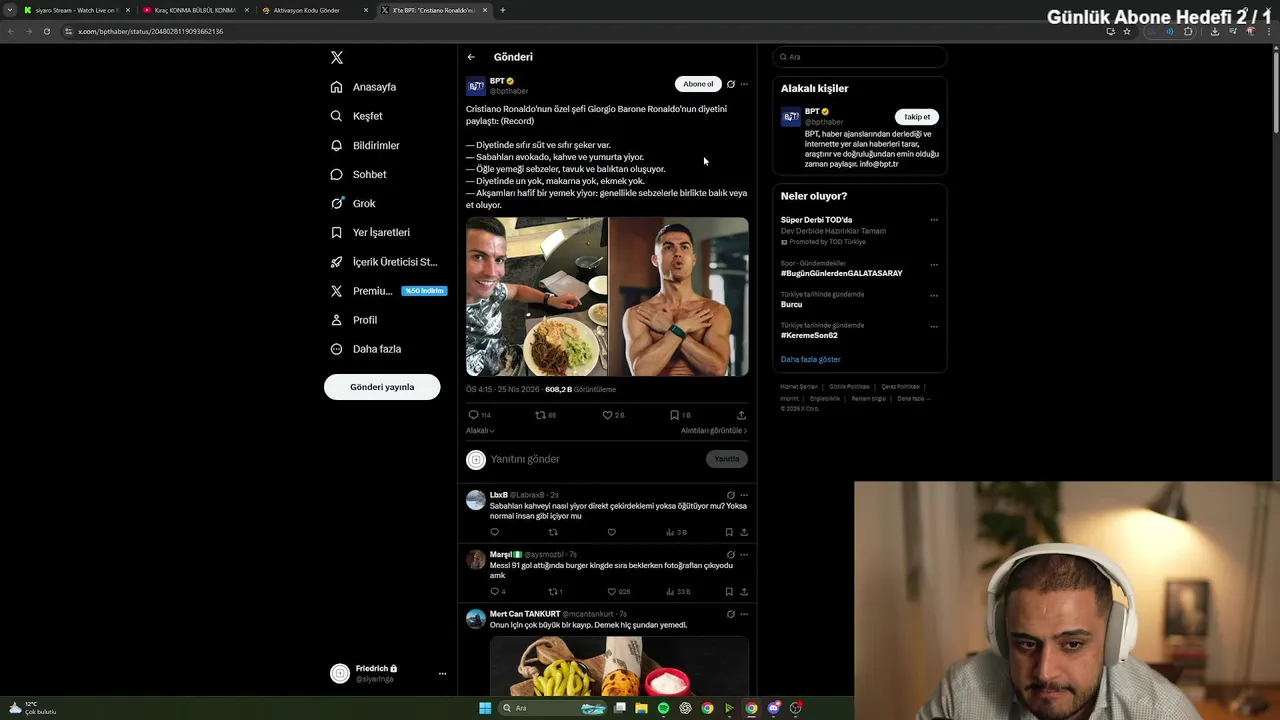Open three-dot menu on Marşıl reply
Image resolution: width=1280 pixels, height=720 pixels.
point(744,554)
